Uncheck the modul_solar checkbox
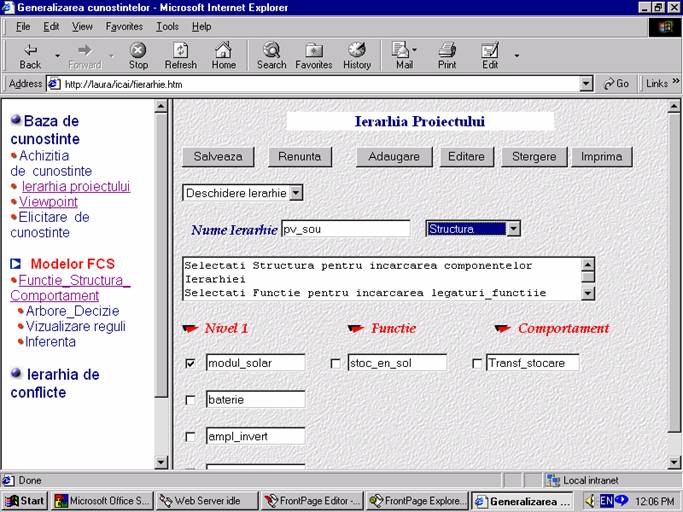 (x=191, y=363)
